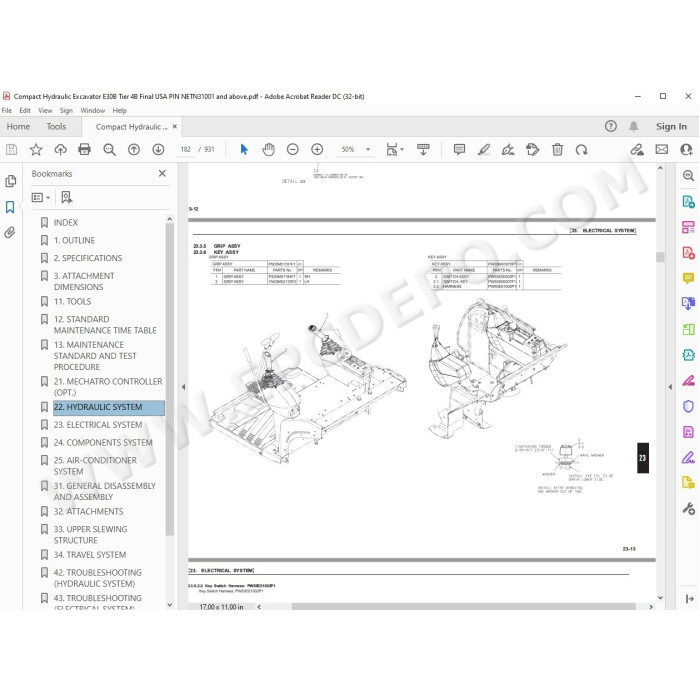
Task: Open the share with others icon
Action: 686,150
